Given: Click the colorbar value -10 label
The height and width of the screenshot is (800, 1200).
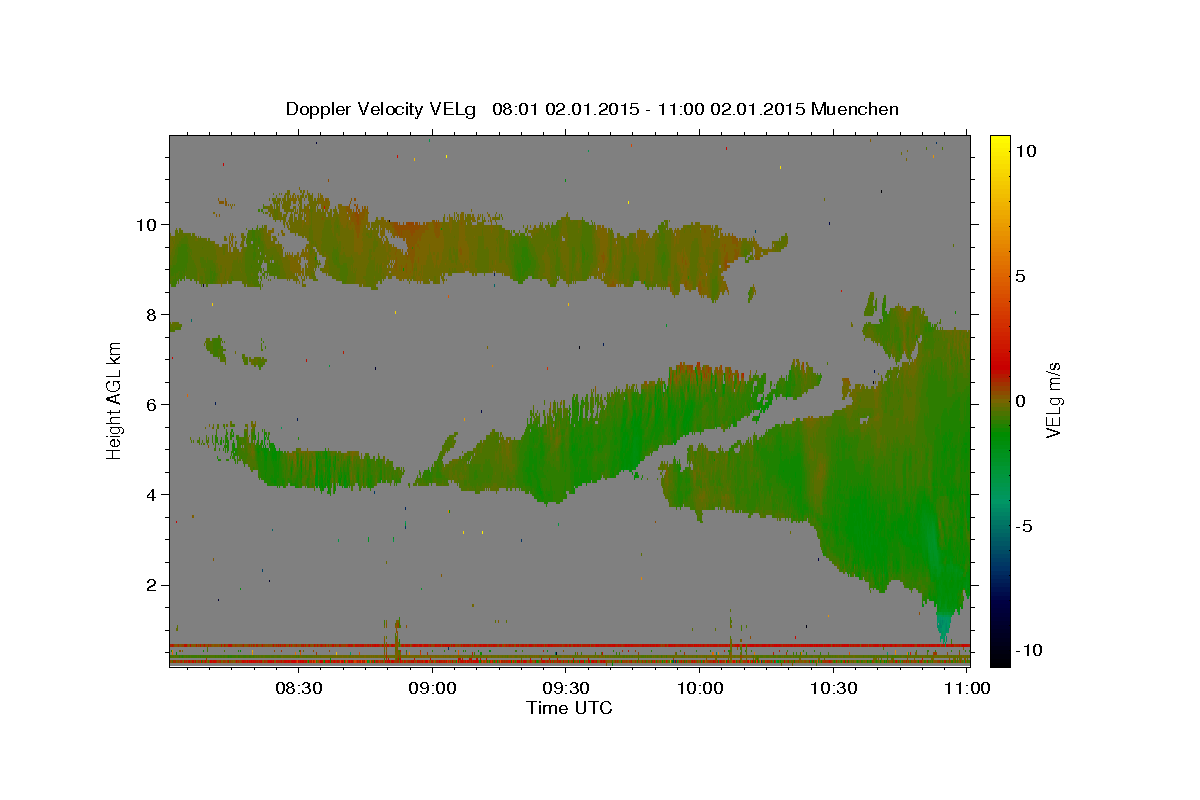Looking at the screenshot, I should pyautogui.click(x=1027, y=650).
